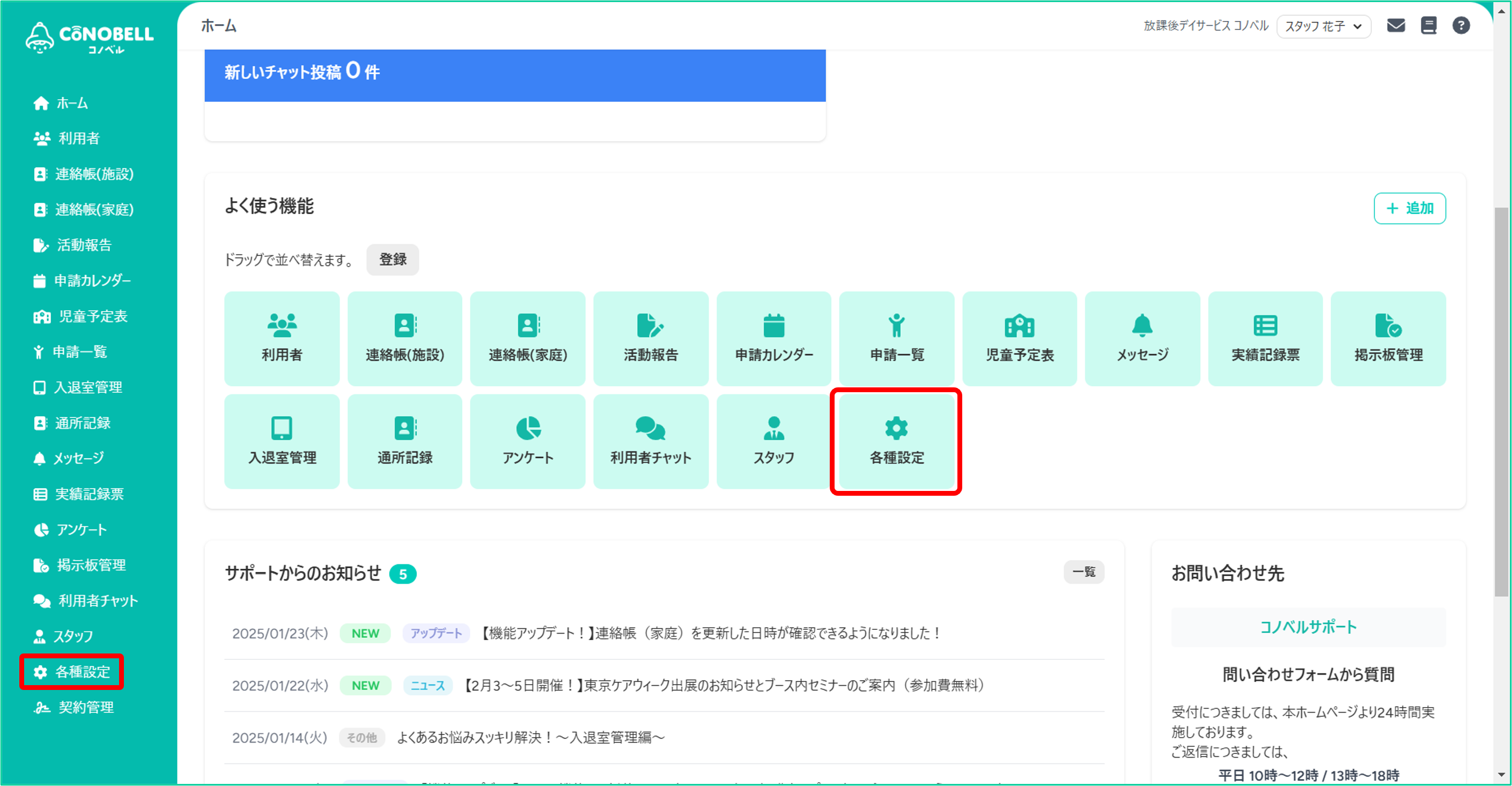Open the アンケート pie chart tile

pos(528,442)
